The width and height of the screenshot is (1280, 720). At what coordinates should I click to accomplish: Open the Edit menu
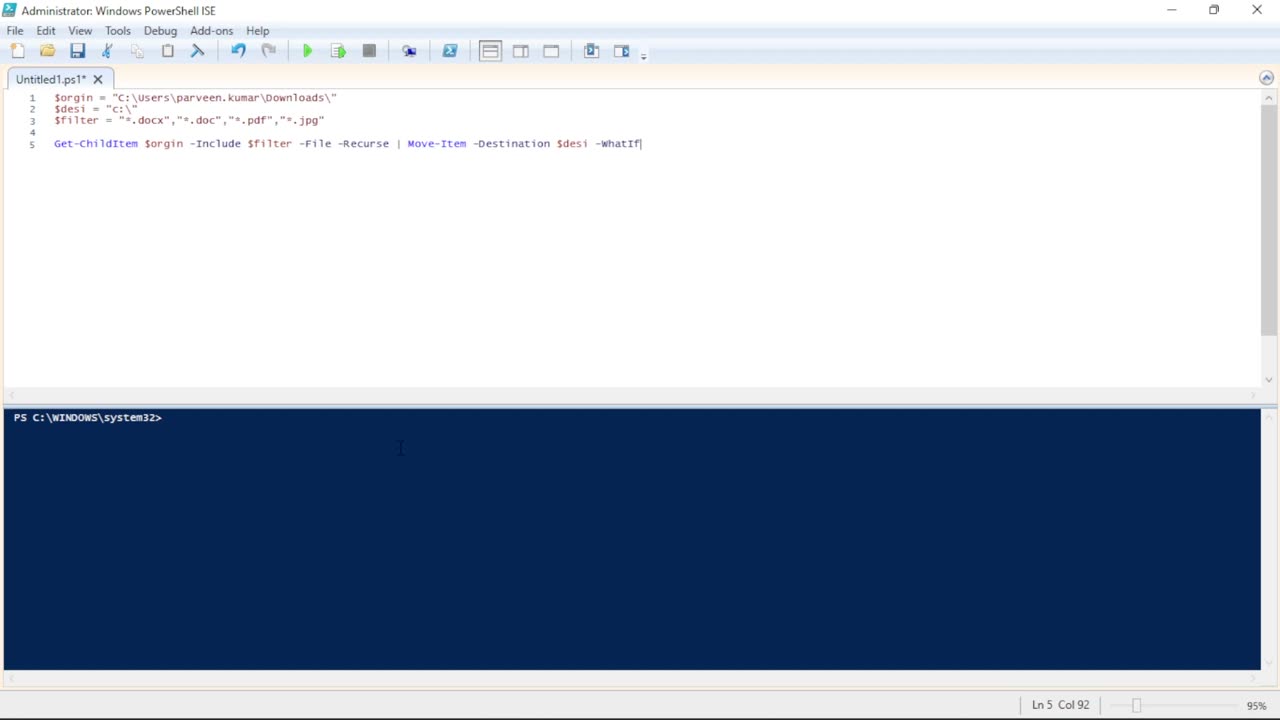pyautogui.click(x=46, y=31)
